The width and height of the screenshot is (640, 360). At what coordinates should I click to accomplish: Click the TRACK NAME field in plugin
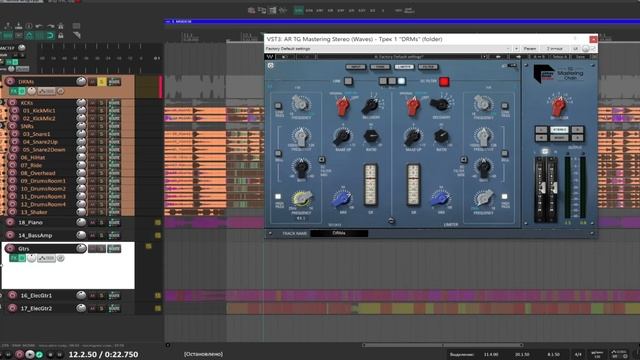point(339,233)
